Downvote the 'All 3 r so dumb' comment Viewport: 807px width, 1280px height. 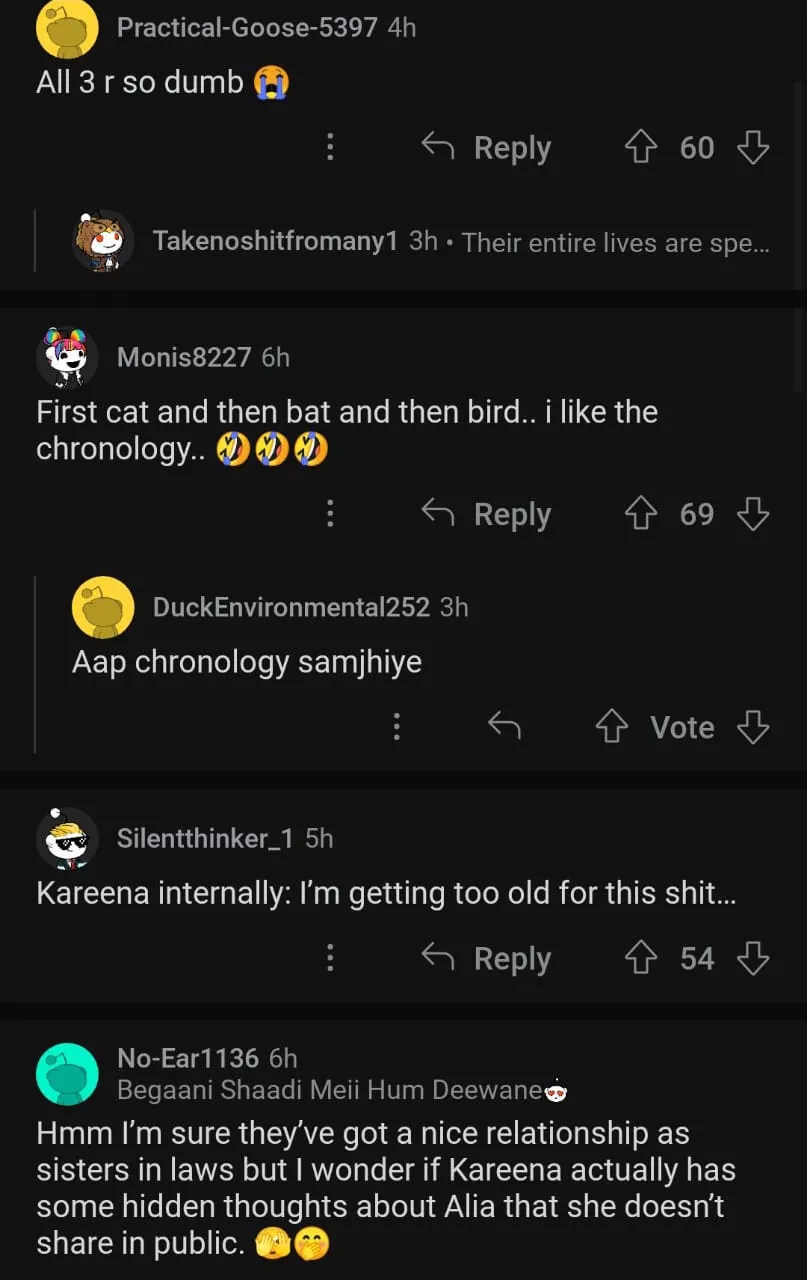[753, 148]
